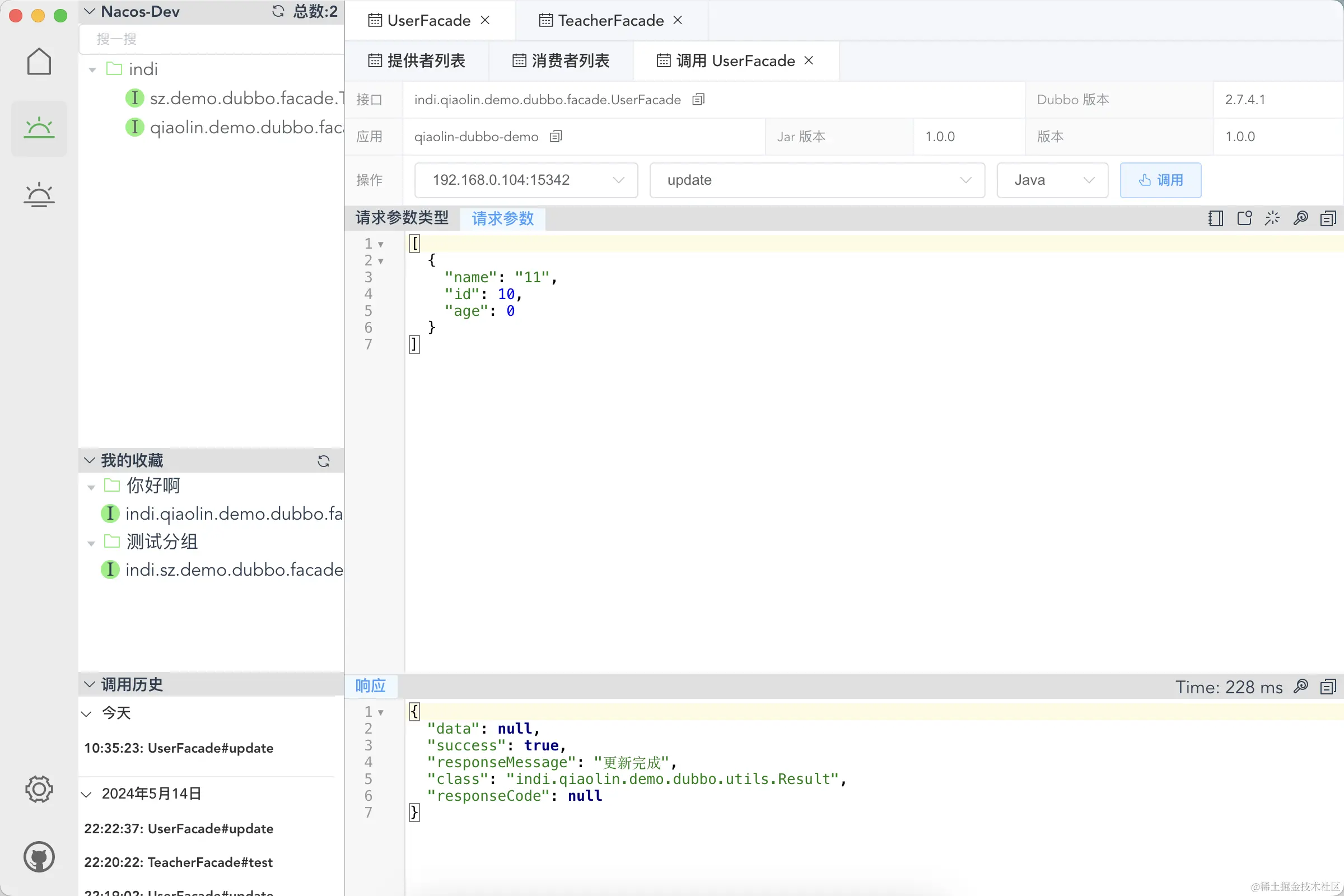
Task: Refresh the Nacos-Dev service list
Action: (x=278, y=11)
